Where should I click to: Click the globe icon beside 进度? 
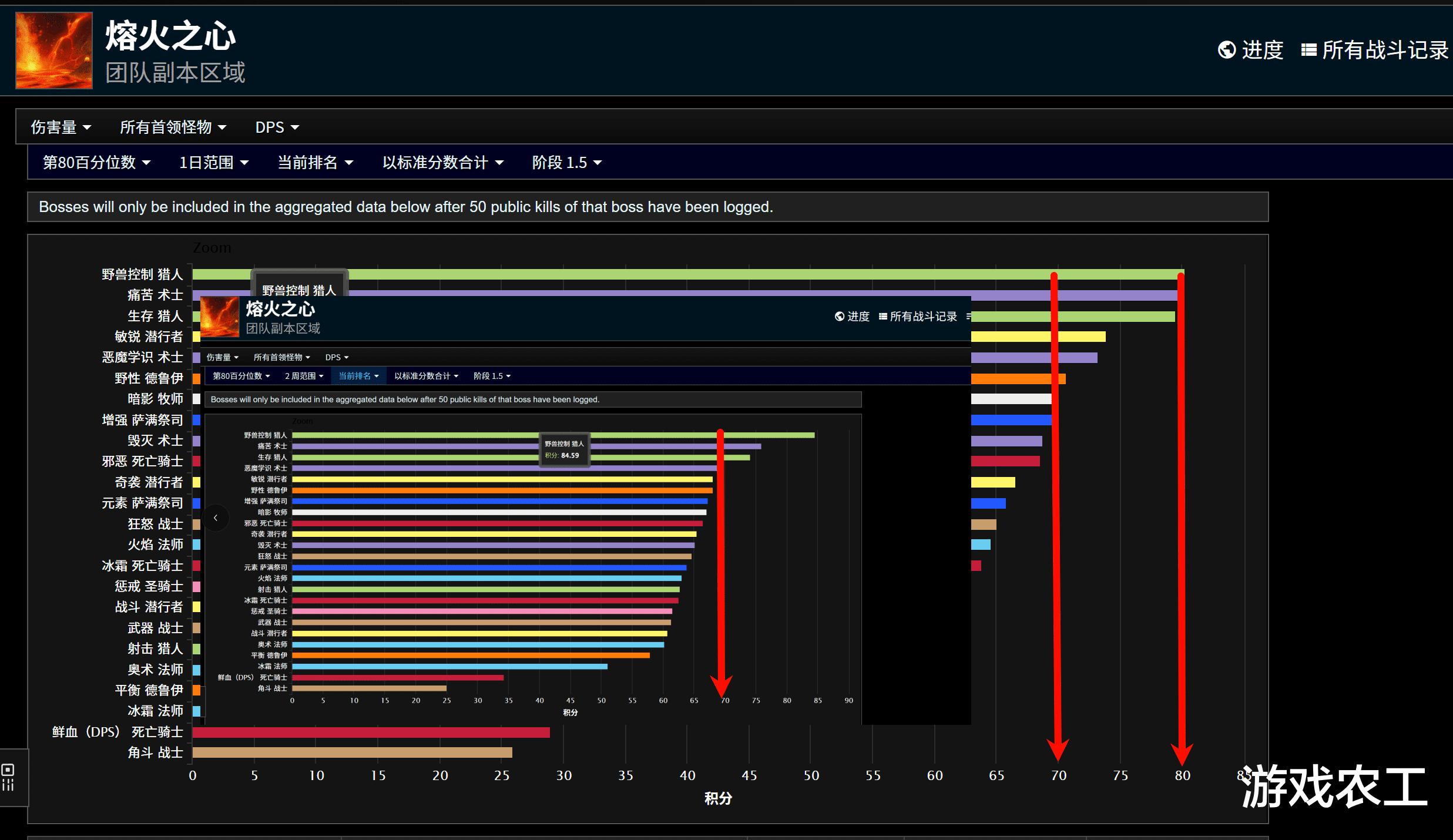(1226, 50)
